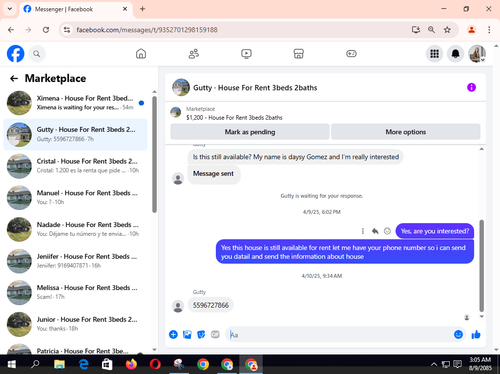The width and height of the screenshot is (500, 374).
Task: Show hidden system tray icons
Action: [434, 364]
